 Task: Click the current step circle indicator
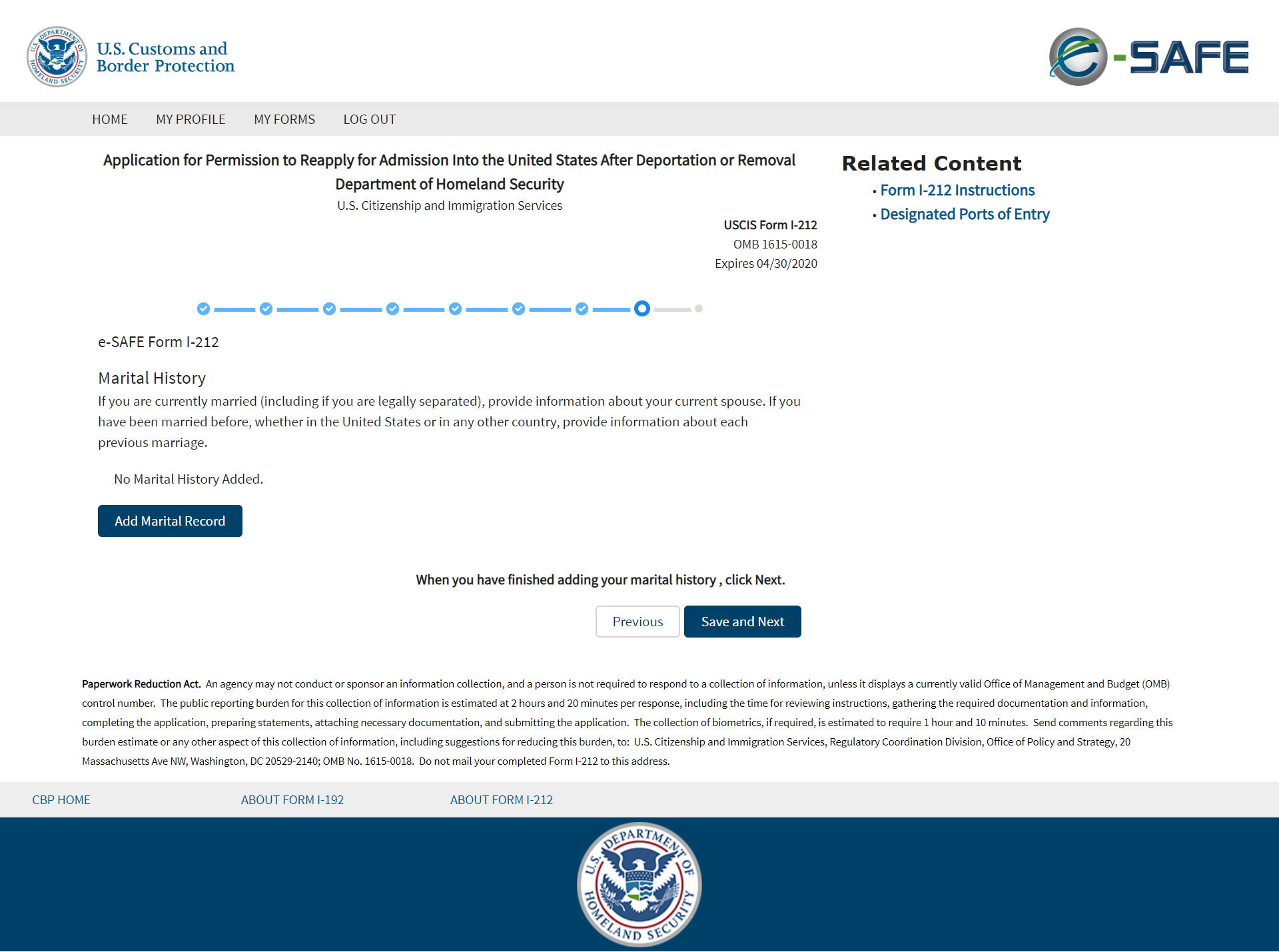tap(641, 308)
